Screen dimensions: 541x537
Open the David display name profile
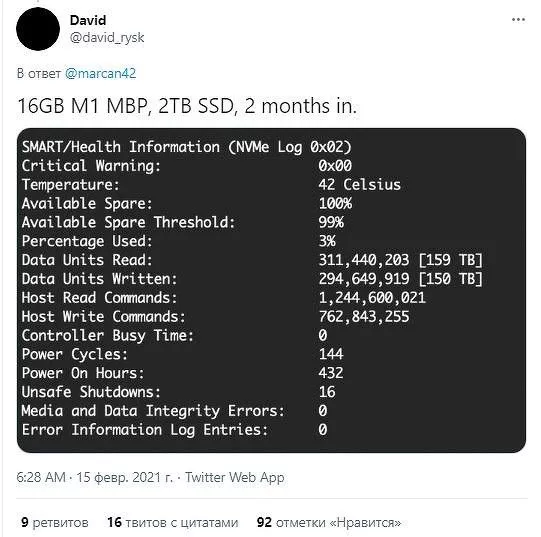pos(88,20)
